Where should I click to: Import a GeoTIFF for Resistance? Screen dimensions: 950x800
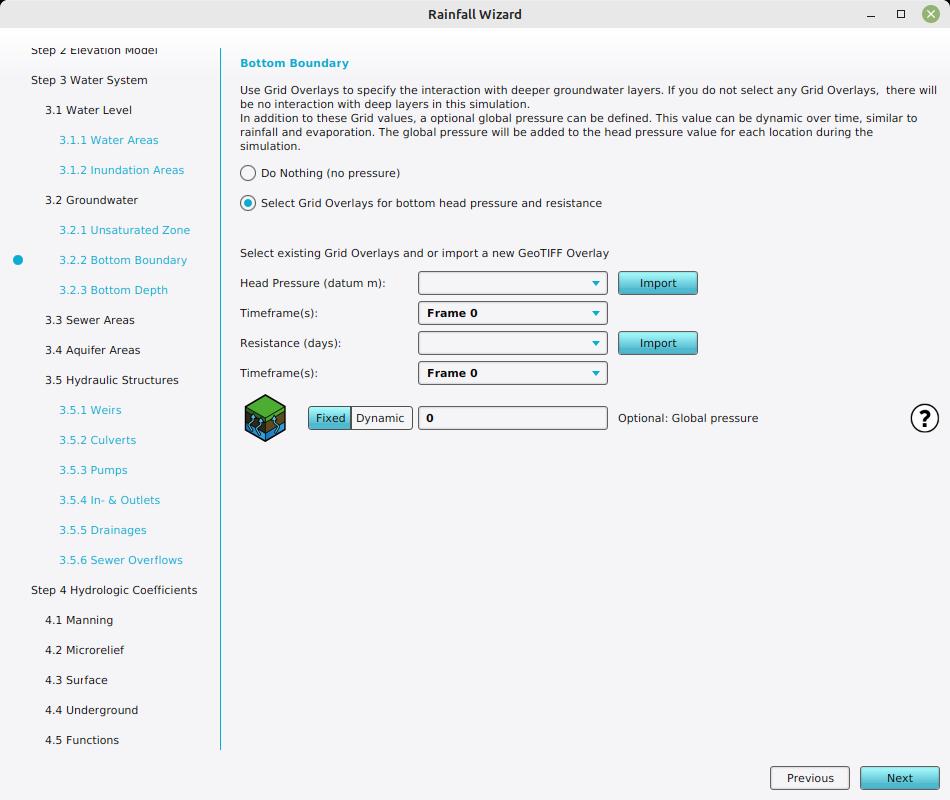pos(657,343)
